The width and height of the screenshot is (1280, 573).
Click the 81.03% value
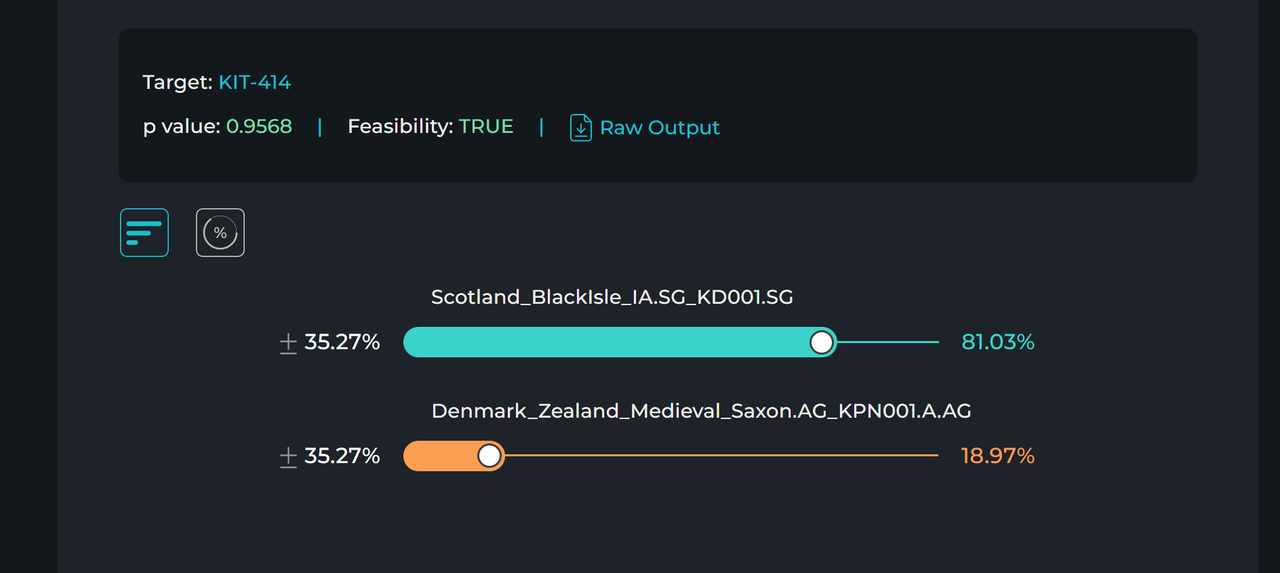(x=997, y=342)
